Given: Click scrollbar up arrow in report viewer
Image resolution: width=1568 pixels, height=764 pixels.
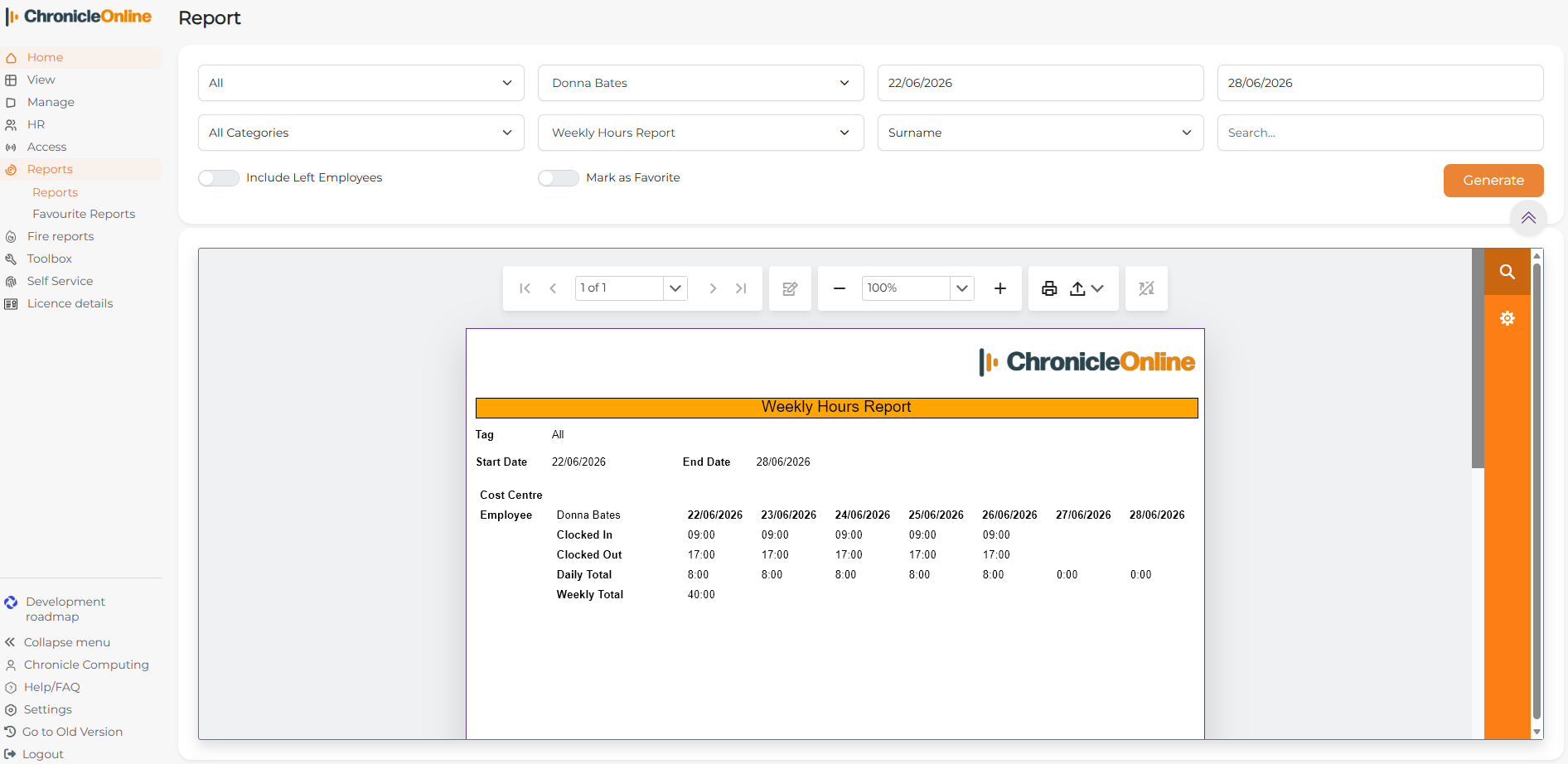Looking at the screenshot, I should (x=1537, y=255).
